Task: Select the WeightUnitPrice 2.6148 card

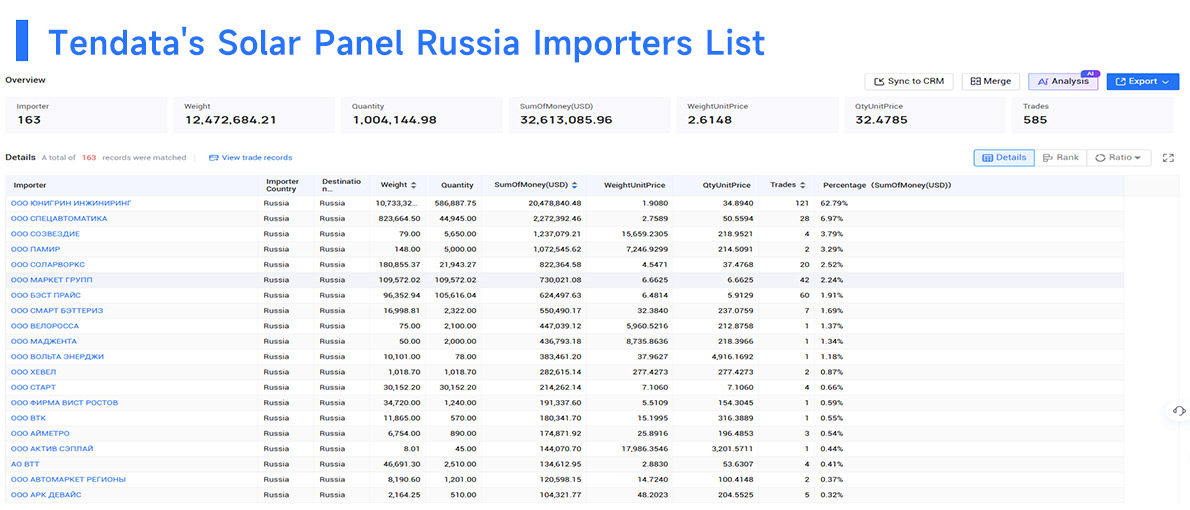Action: 757,115
